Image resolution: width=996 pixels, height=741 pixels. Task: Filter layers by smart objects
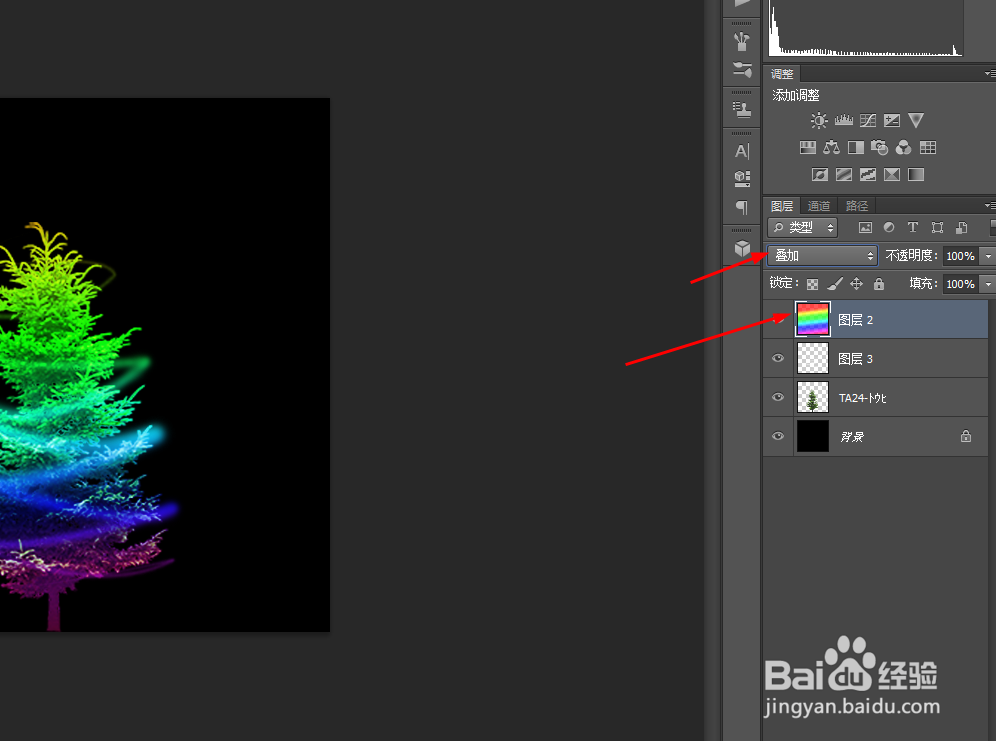coord(961,227)
